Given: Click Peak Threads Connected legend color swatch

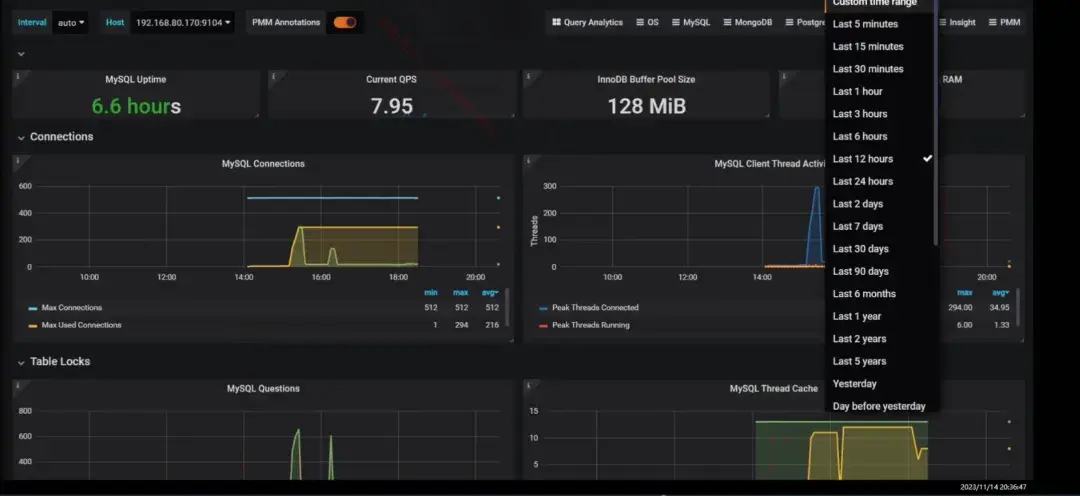Looking at the screenshot, I should [x=543, y=309].
